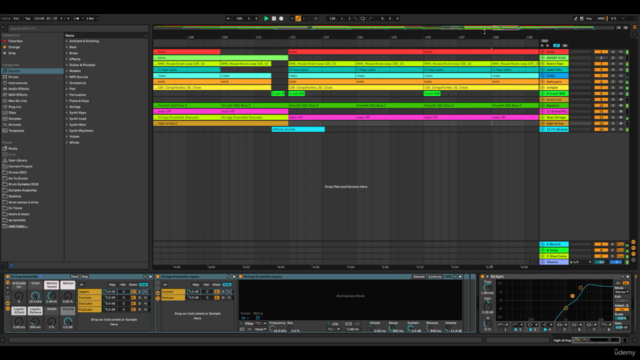This screenshot has width=640, height=360.
Task: Open the Drums category
Action: click(13, 77)
